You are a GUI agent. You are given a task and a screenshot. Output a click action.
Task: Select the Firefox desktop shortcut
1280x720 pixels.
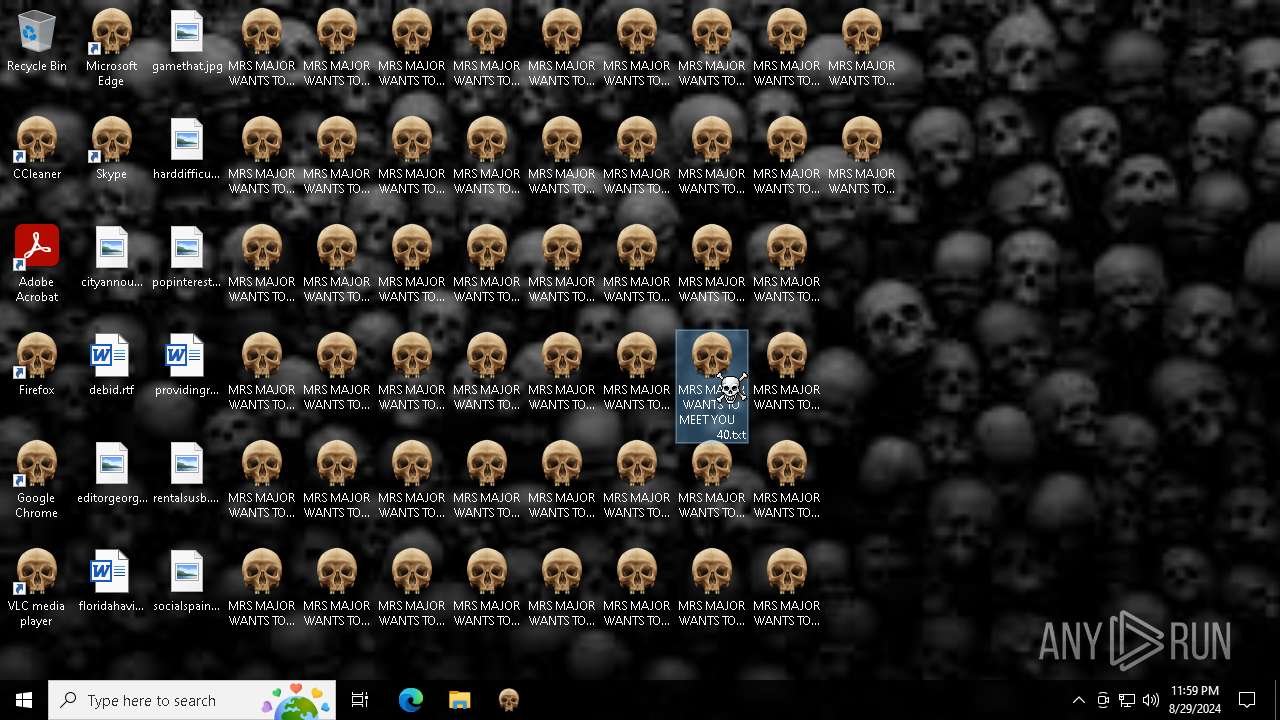tap(37, 365)
